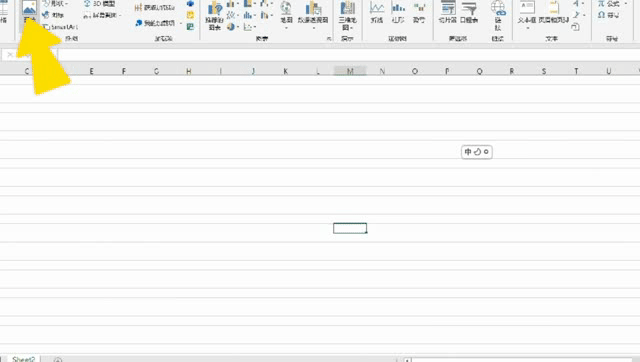Insert a waterfall or stock chart
Viewport: 640px width, 362px height.
[x=266, y=4]
